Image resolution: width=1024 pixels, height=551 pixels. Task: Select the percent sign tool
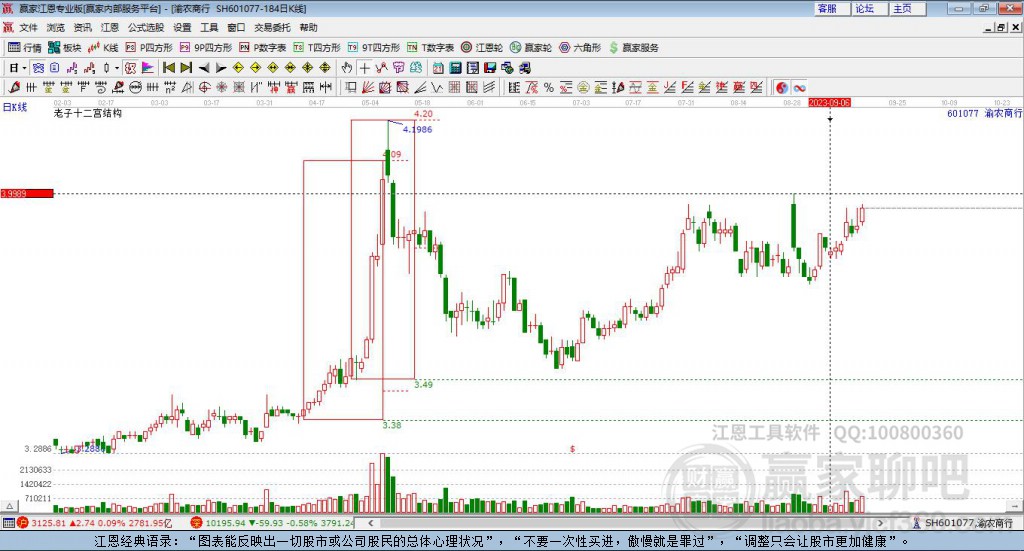pos(549,87)
